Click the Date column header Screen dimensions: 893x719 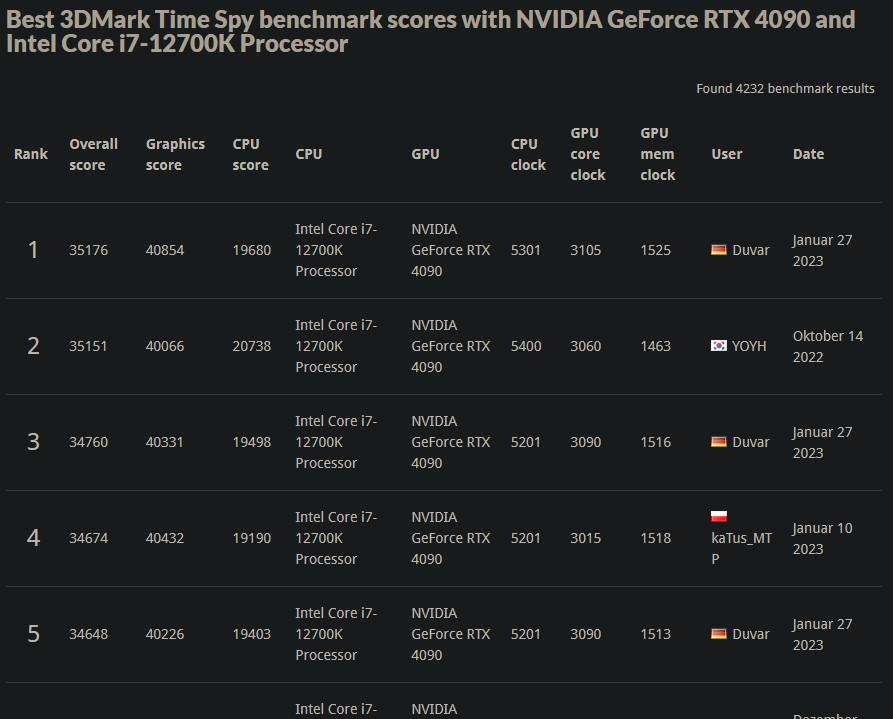[x=808, y=154]
